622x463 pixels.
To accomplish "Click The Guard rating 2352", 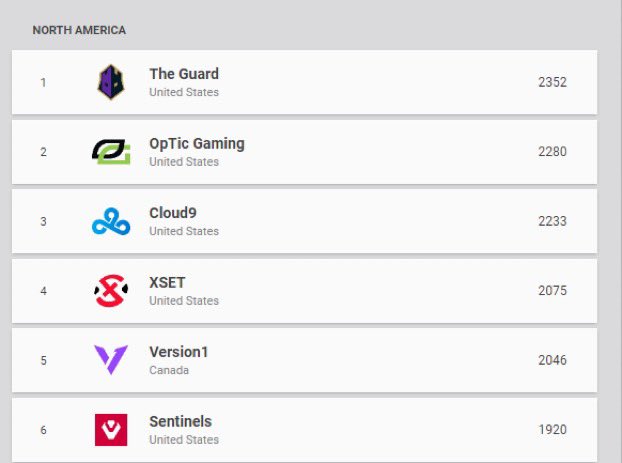I will 552,82.
